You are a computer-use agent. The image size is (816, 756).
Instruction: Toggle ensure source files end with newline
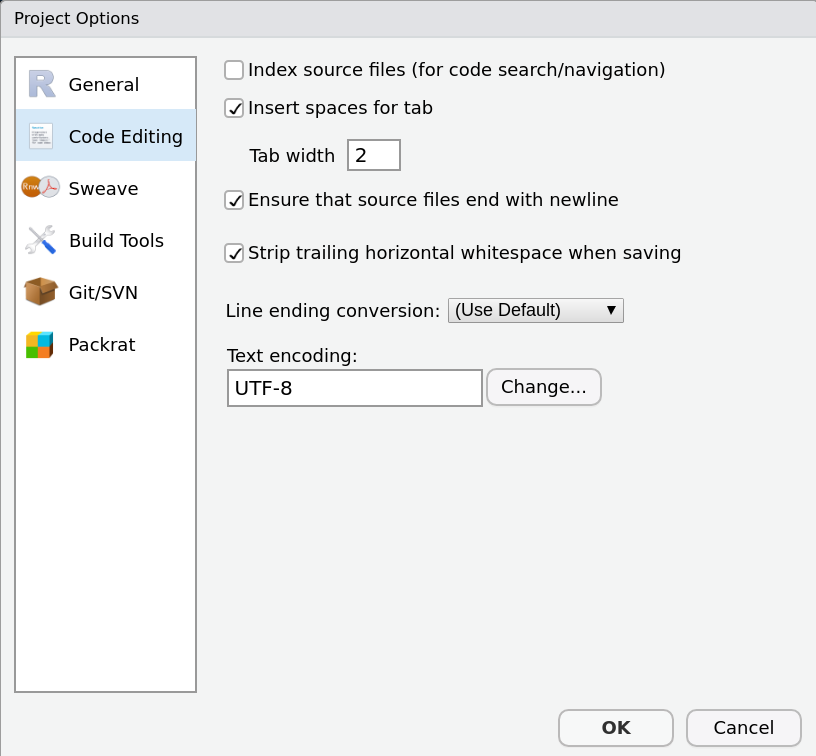click(x=233, y=200)
